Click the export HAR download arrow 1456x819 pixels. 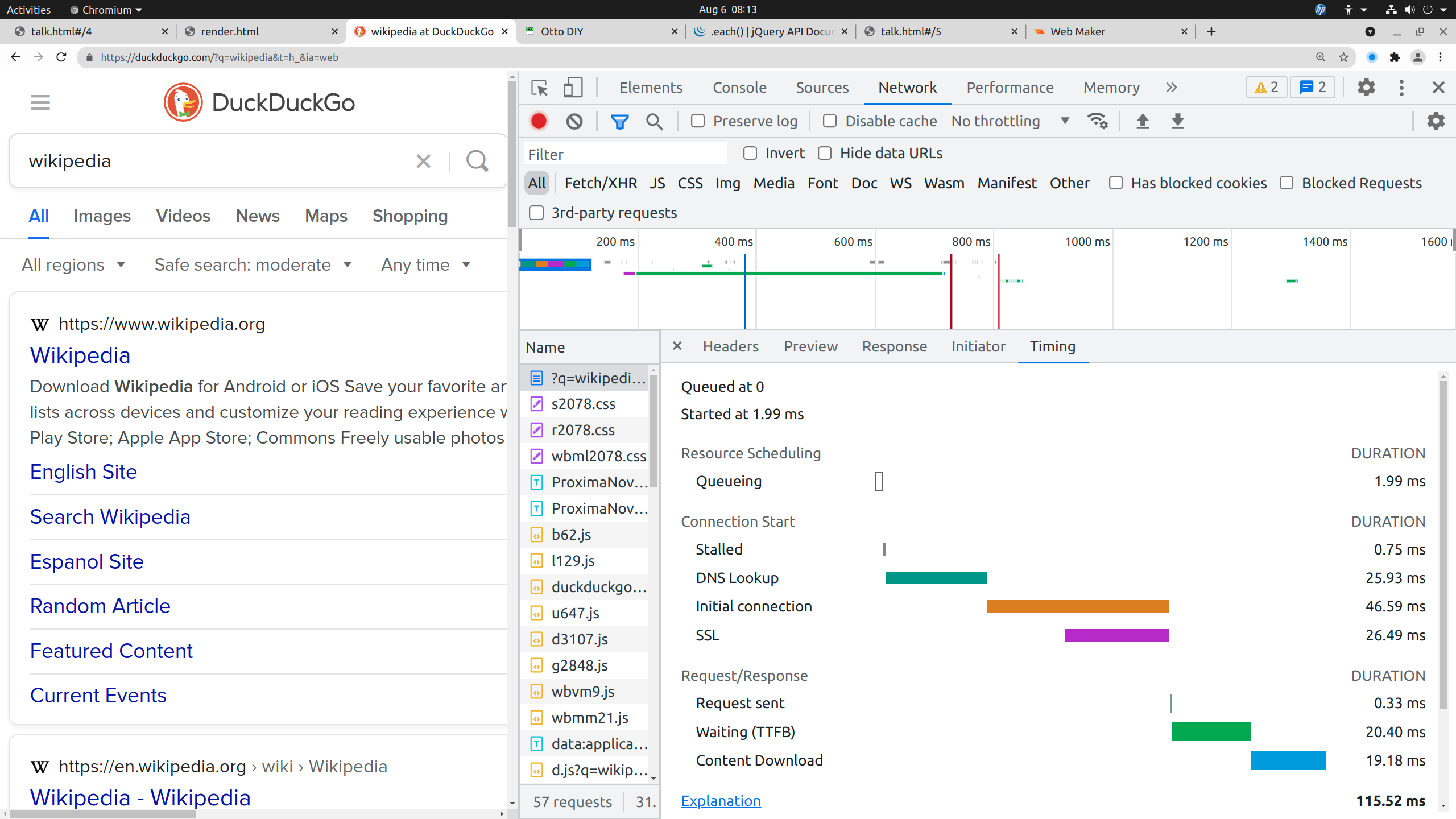click(x=1177, y=121)
